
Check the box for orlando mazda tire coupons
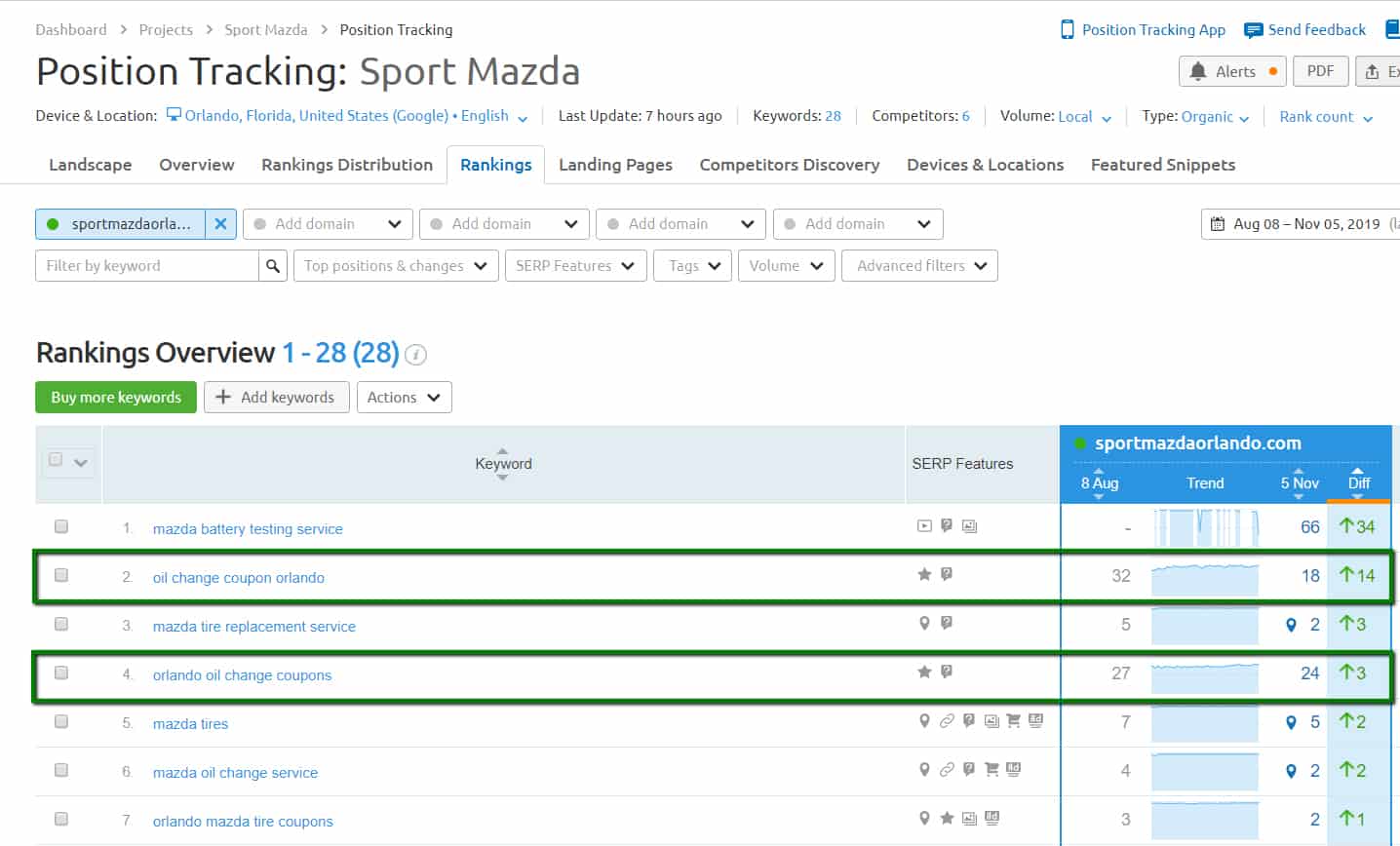tap(61, 819)
